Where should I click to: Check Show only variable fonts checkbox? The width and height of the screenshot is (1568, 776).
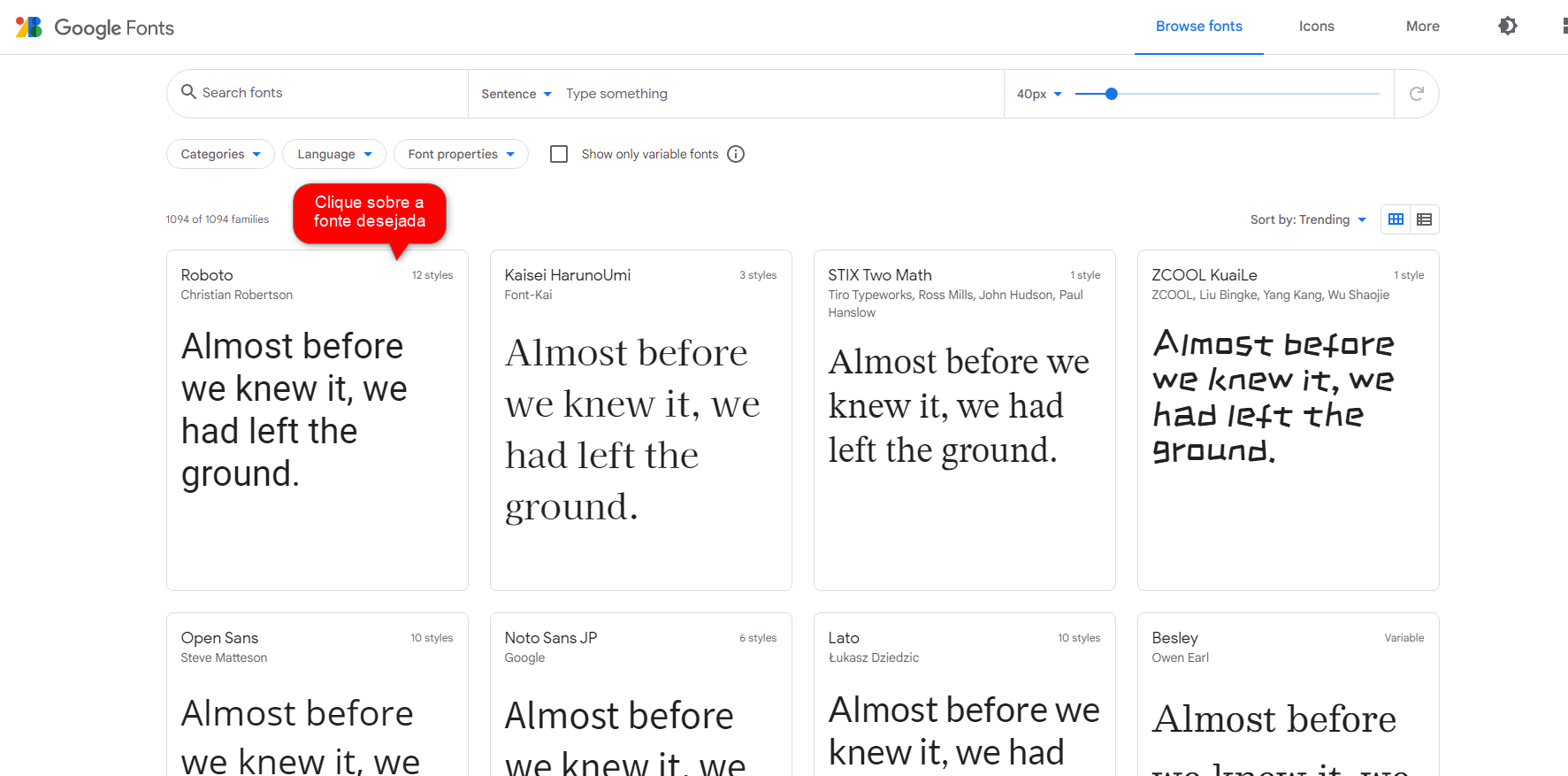559,154
